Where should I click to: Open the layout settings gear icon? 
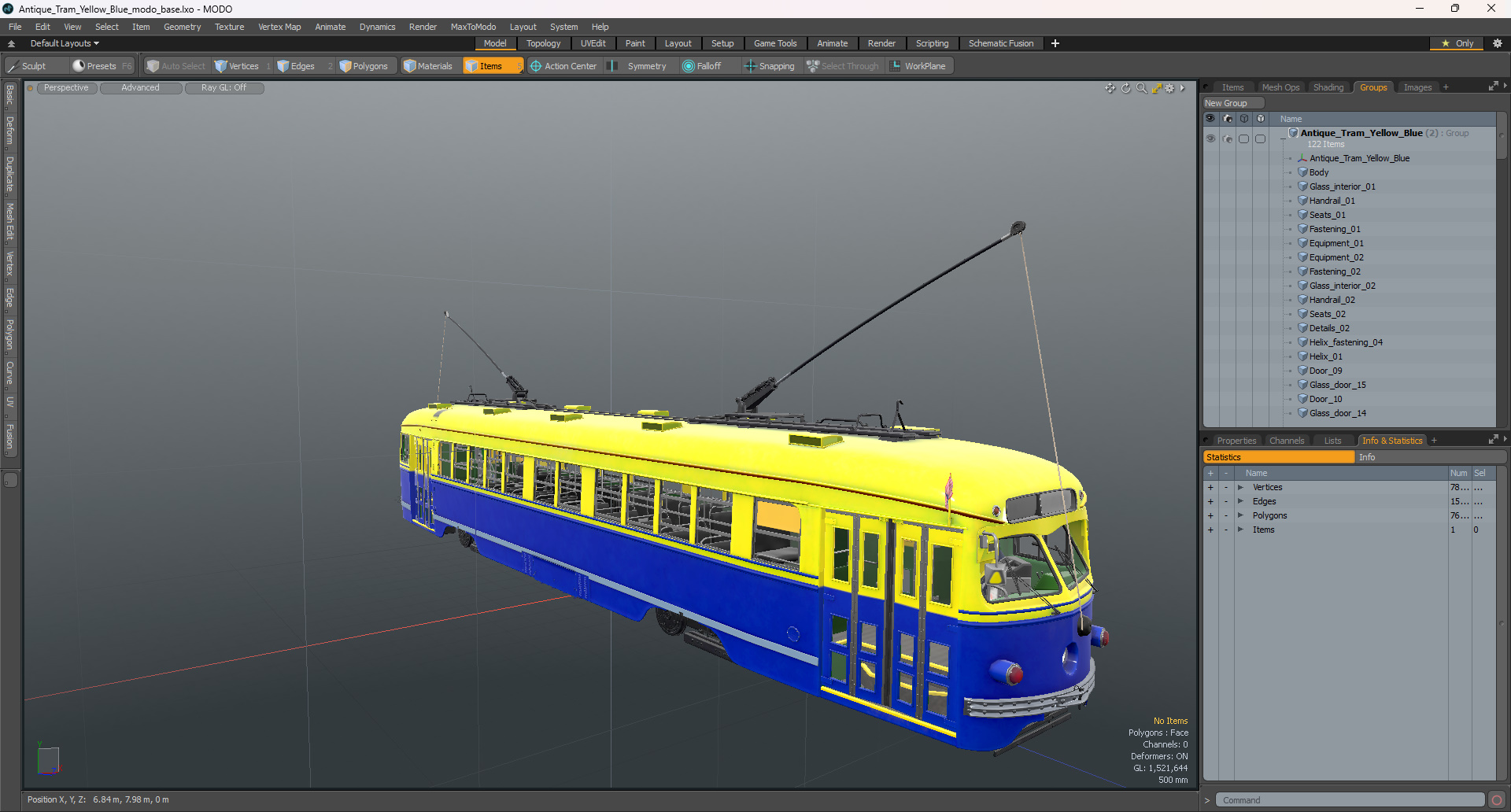pyautogui.click(x=1497, y=43)
